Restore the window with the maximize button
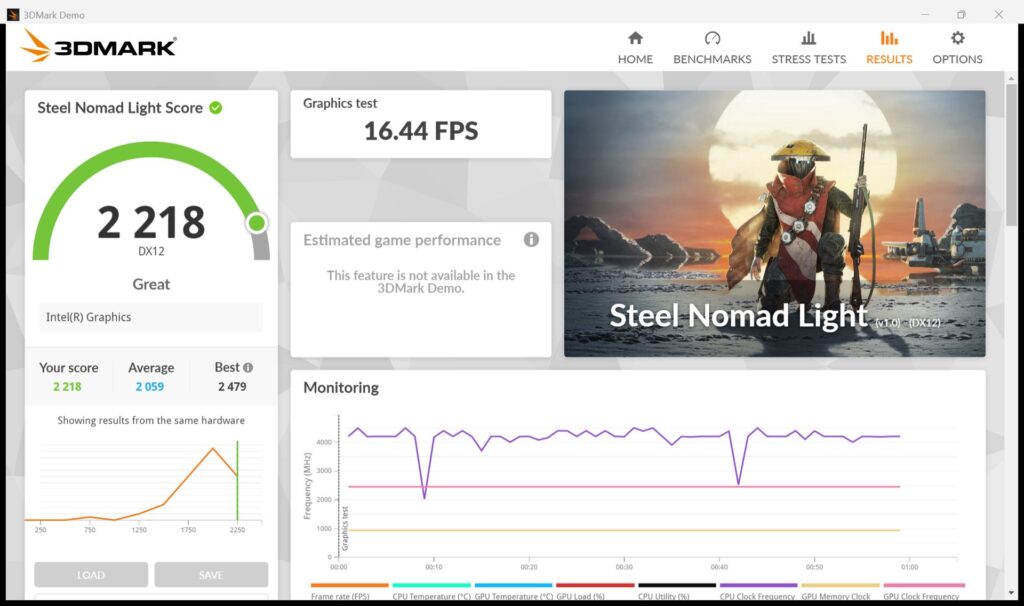 pyautogui.click(x=961, y=14)
